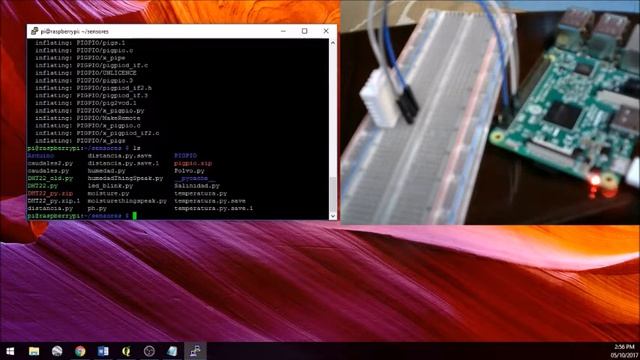Click the PuTTY title bar system icon
640x360 pixels.
pos(34,31)
